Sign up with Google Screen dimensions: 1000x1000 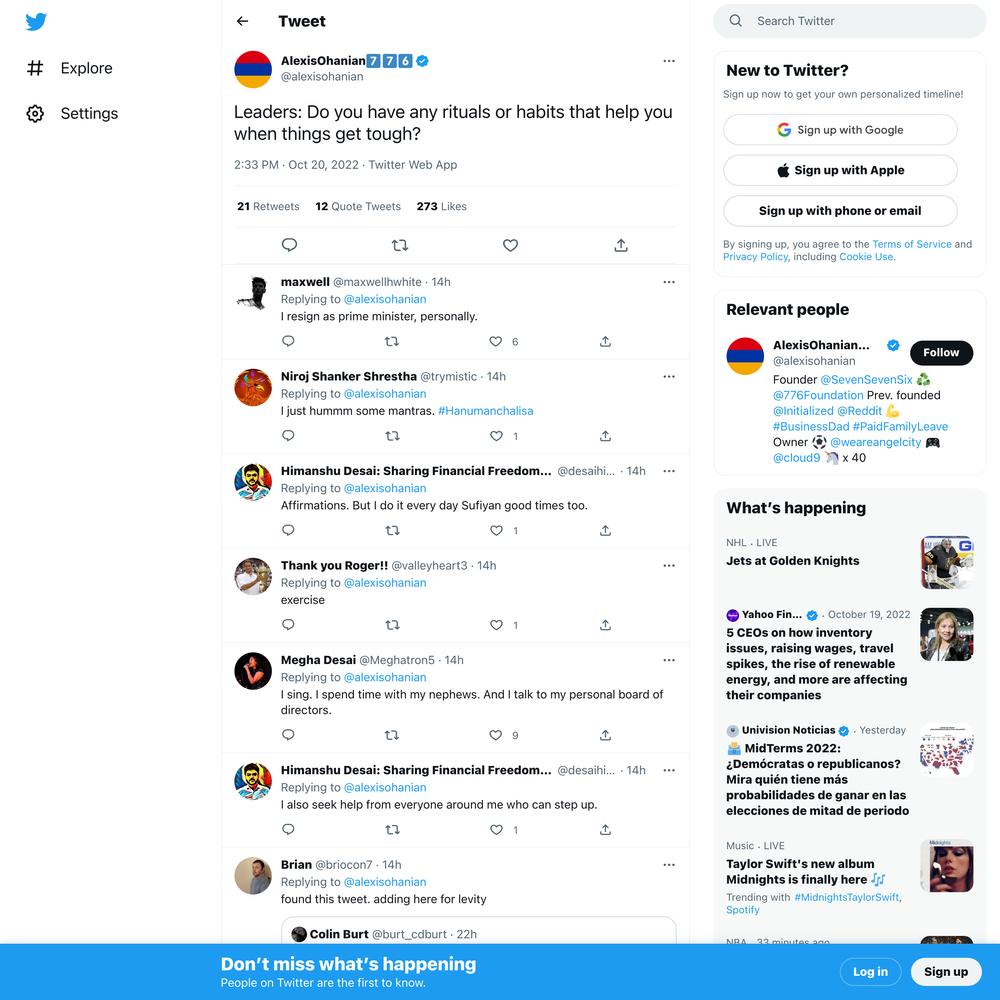[x=840, y=130]
